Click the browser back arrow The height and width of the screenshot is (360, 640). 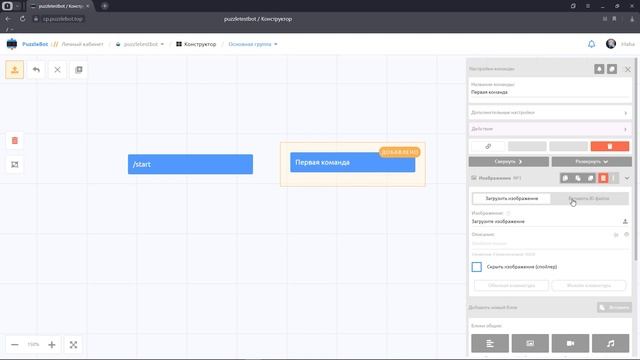click(x=8, y=19)
